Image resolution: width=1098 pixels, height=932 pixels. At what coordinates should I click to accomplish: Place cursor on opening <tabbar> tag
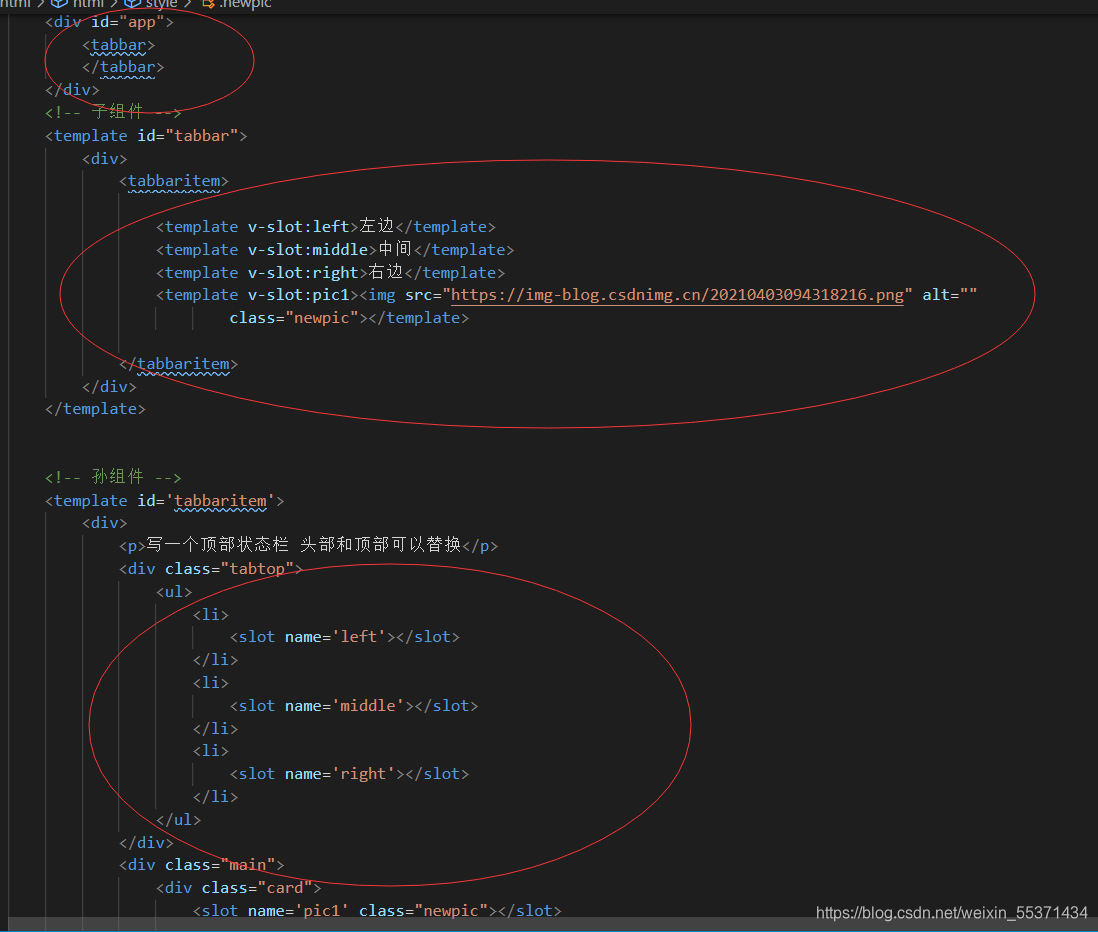(118, 45)
